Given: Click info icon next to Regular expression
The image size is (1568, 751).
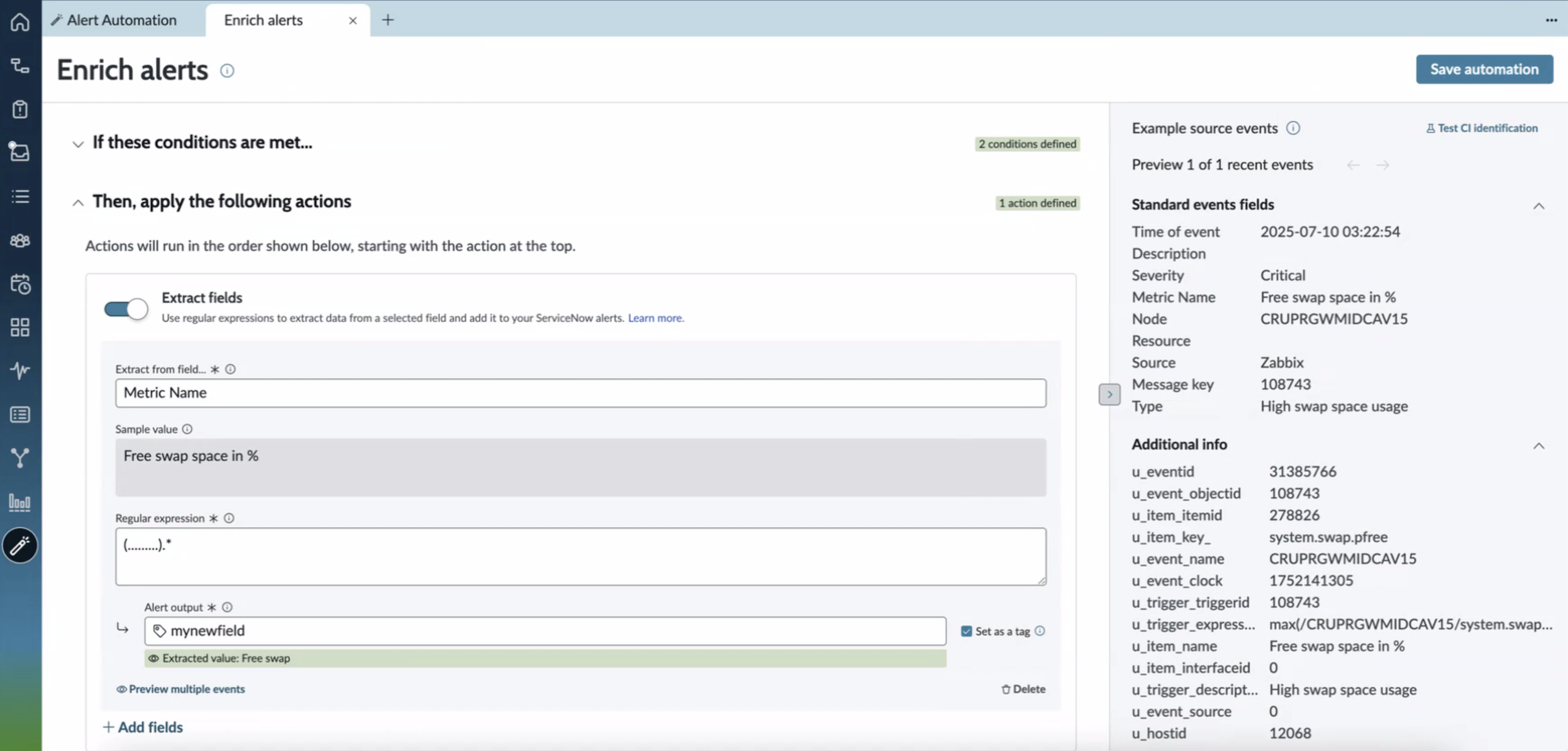Looking at the screenshot, I should click(x=229, y=518).
